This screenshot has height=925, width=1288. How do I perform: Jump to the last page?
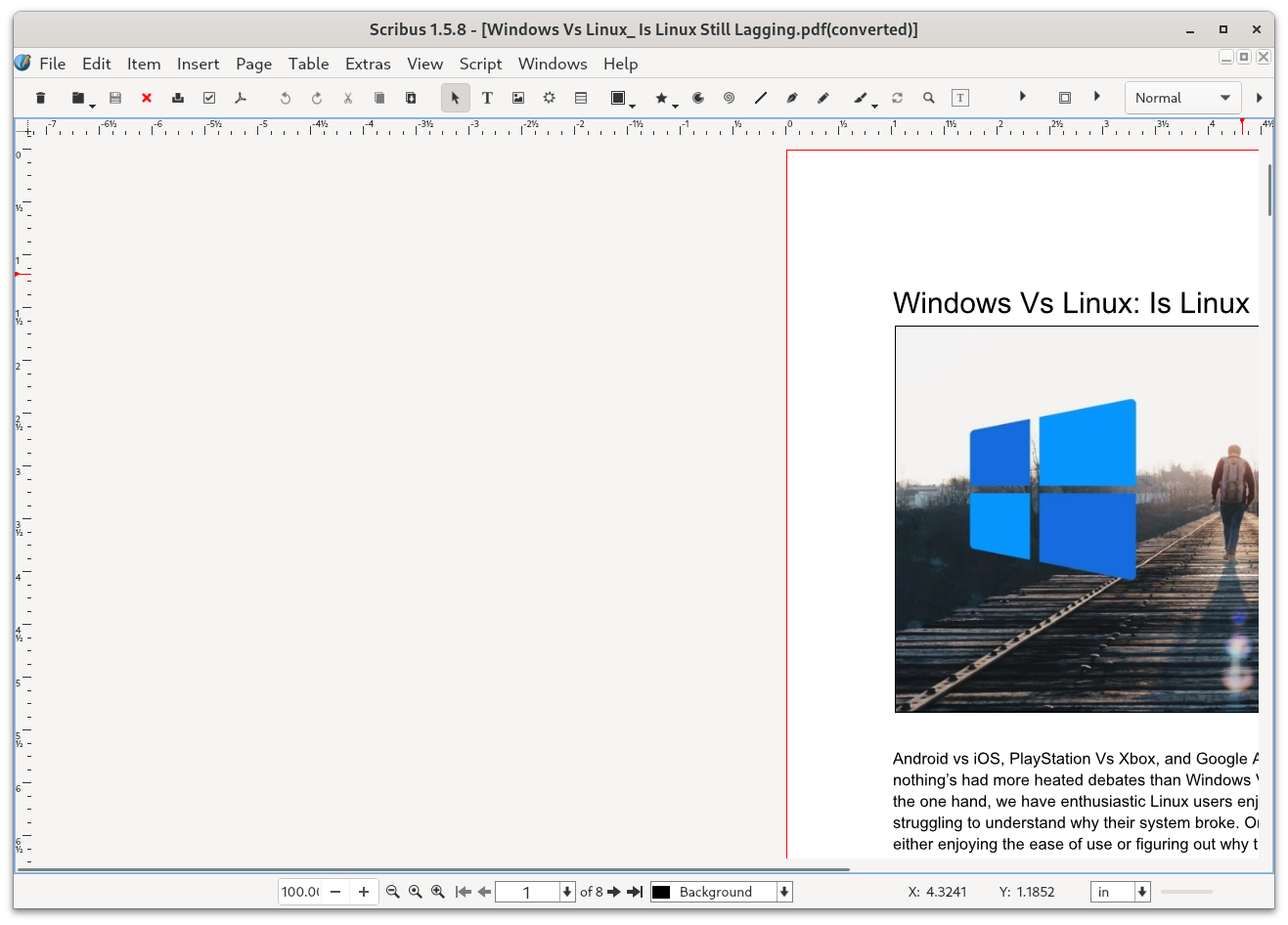pos(635,891)
